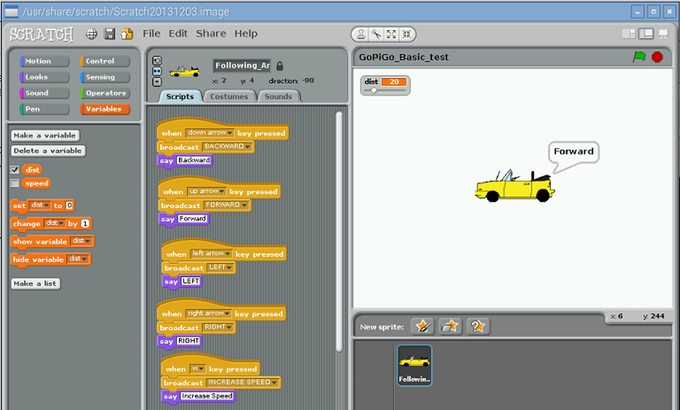Open the Share menu
Image resolution: width=680 pixels, height=410 pixels.
[x=211, y=33]
